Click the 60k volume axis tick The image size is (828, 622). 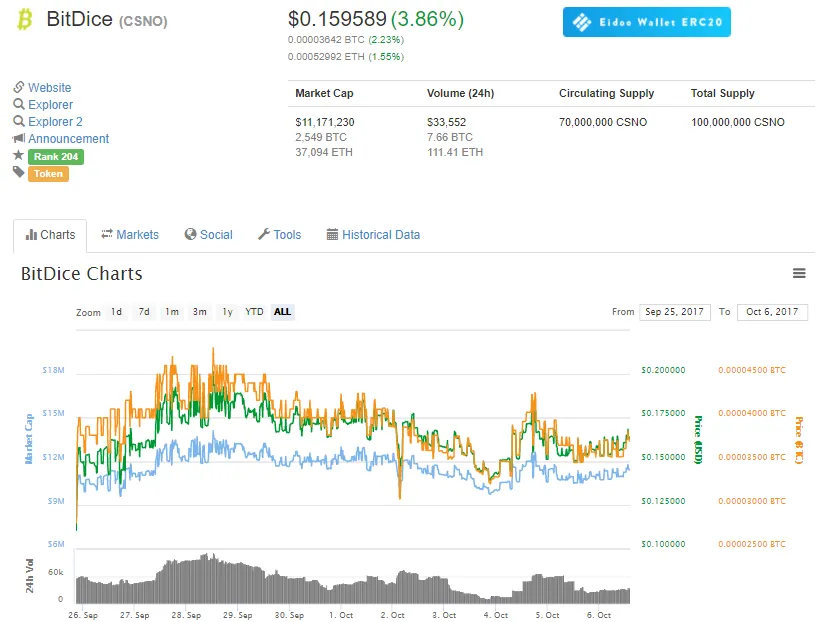[x=55, y=572]
